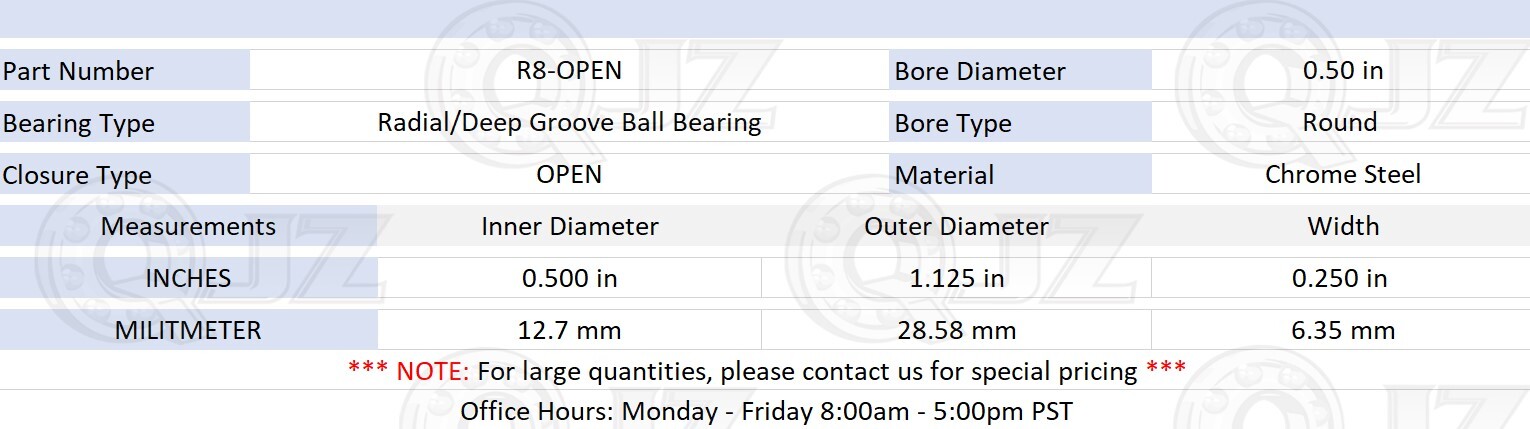
Task: Select the 'INCHES' row label
Action: [x=188, y=278]
